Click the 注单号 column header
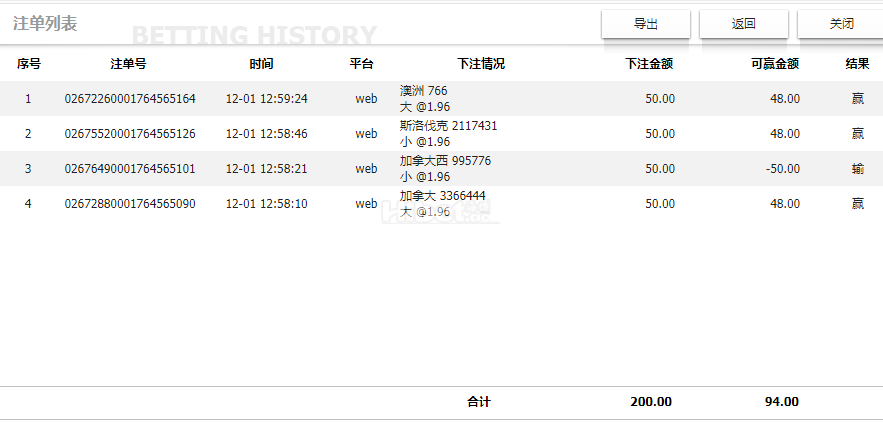Viewport: 883px width, 423px height. pyautogui.click(x=129, y=64)
